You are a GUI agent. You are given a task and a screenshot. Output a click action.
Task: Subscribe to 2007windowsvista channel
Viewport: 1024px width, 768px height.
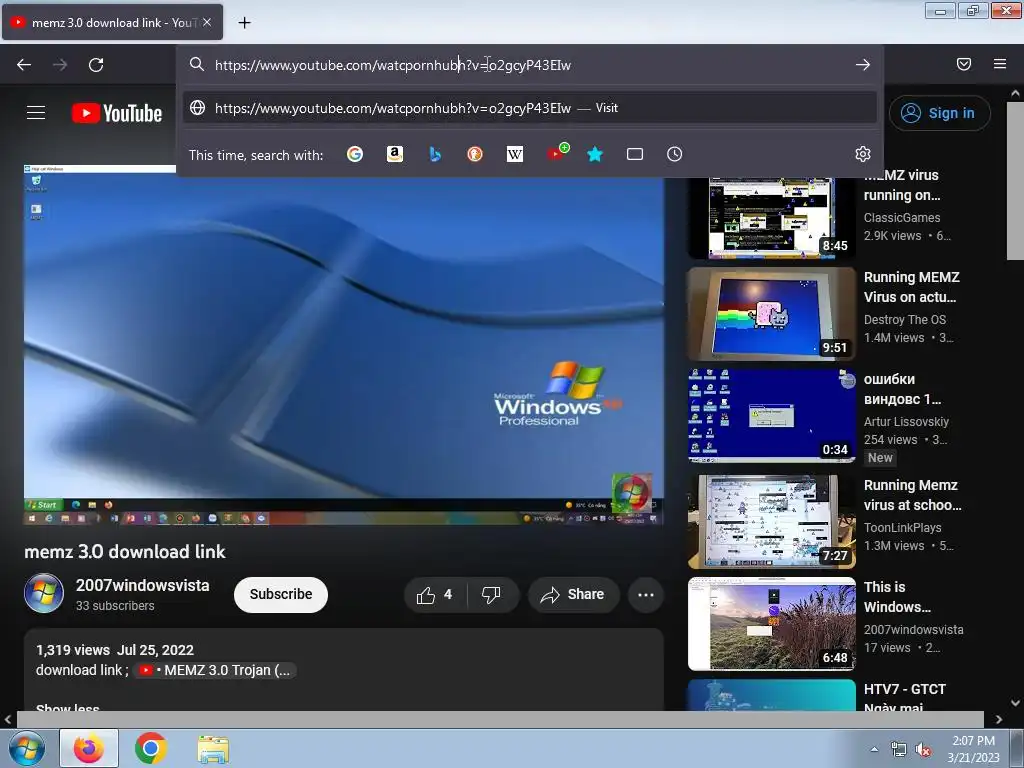coord(281,594)
